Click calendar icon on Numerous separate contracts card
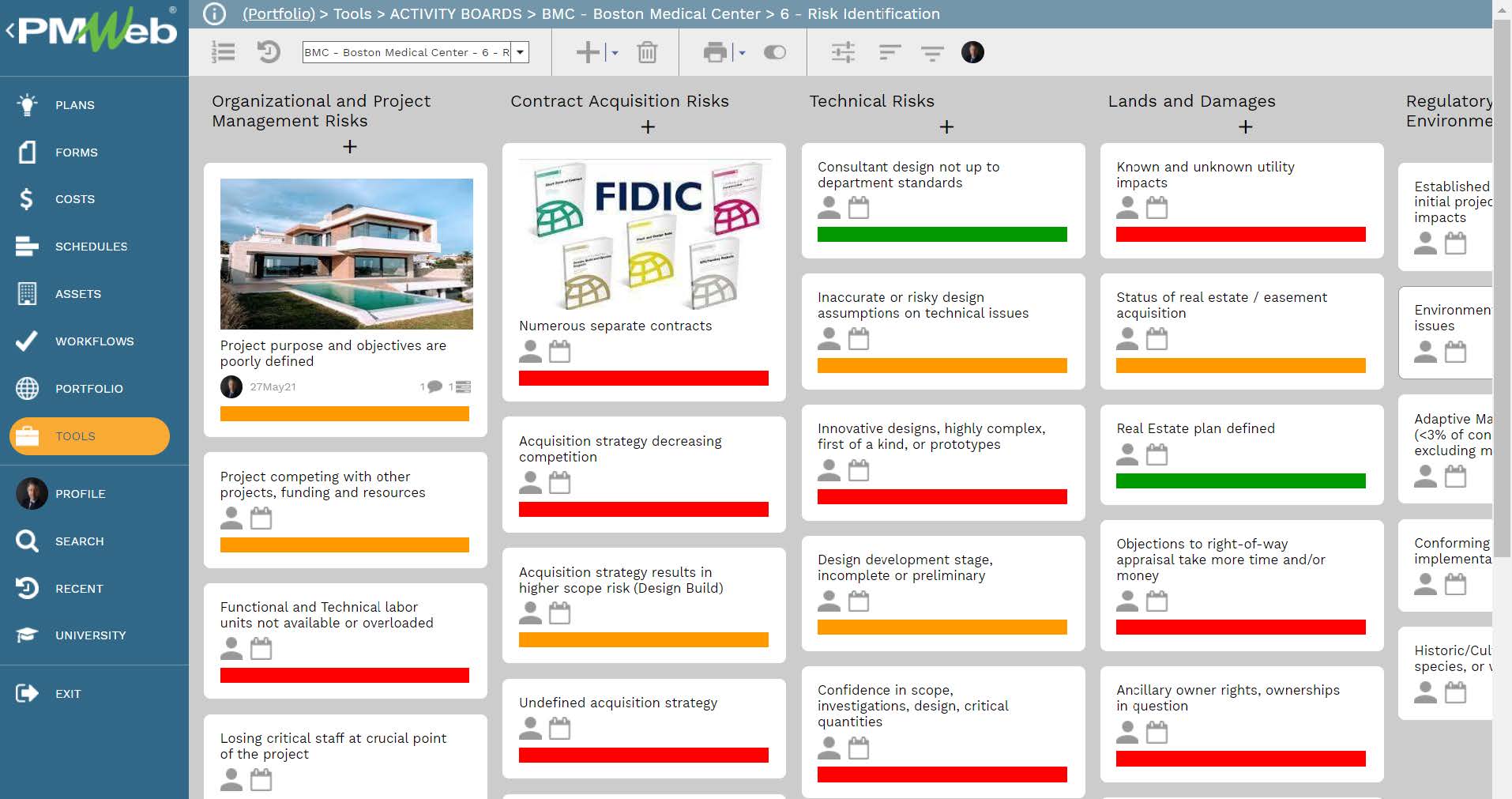The height and width of the screenshot is (799, 1512). (559, 352)
